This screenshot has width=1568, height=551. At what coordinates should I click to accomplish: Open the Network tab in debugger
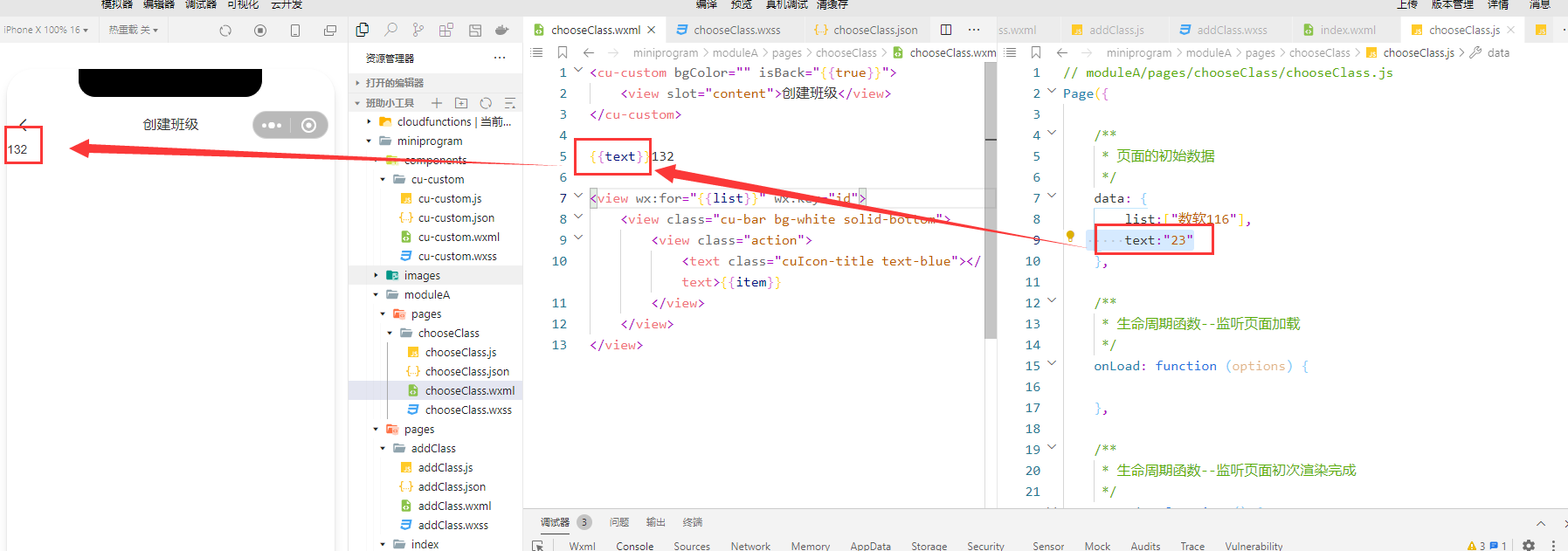click(750, 546)
